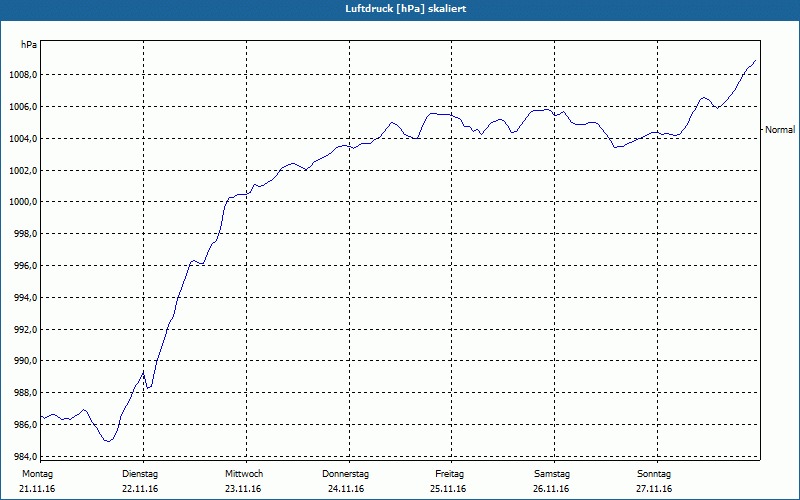The image size is (800, 500).
Task: Click the 'Samstag' day label
Action: coord(552,474)
